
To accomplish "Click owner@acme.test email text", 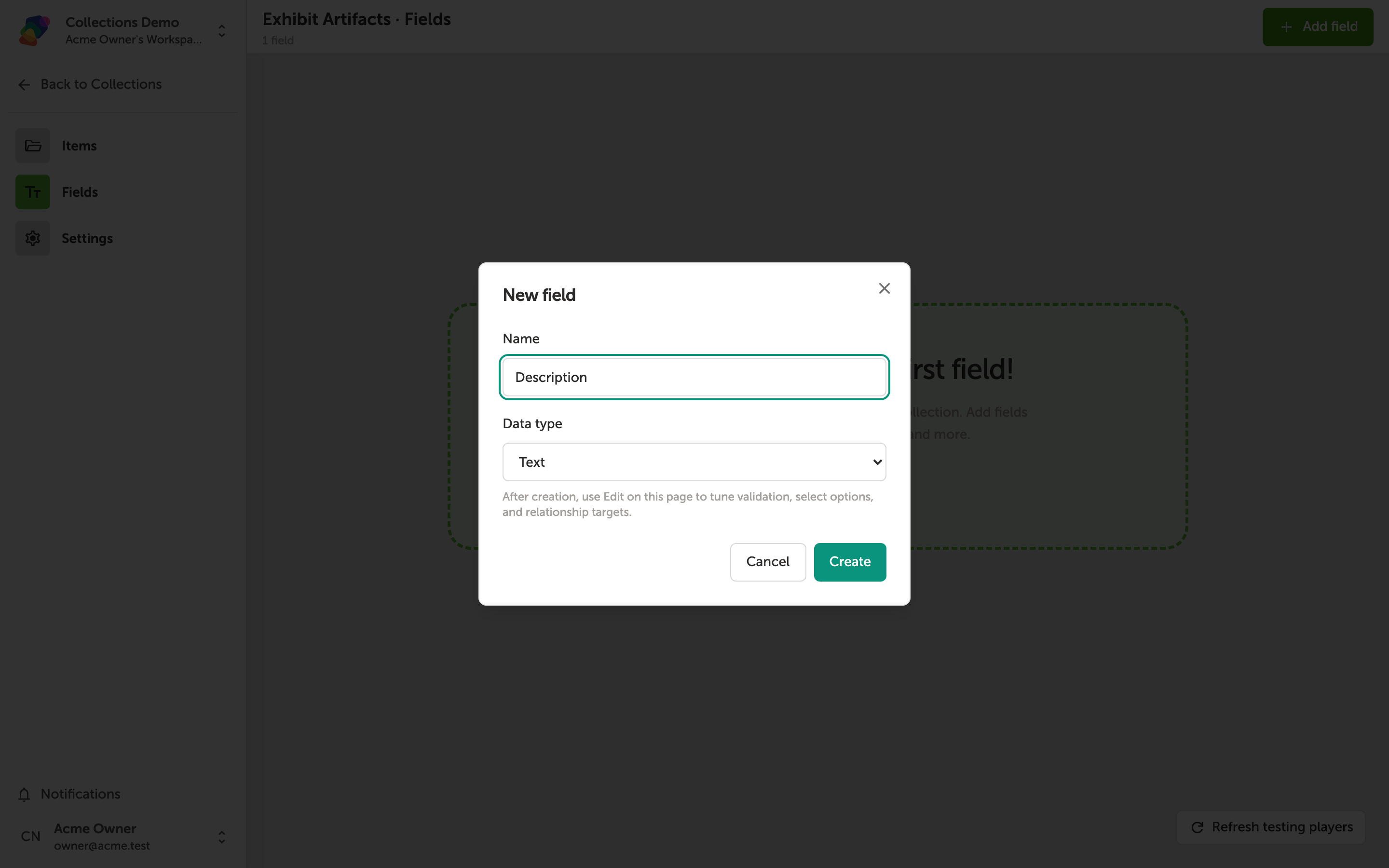I will [102, 846].
